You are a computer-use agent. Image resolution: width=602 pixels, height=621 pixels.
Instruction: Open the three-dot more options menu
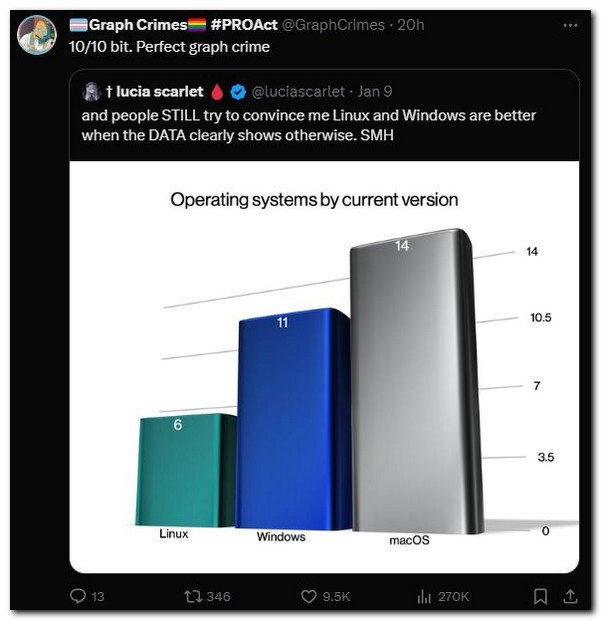[x=570, y=24]
